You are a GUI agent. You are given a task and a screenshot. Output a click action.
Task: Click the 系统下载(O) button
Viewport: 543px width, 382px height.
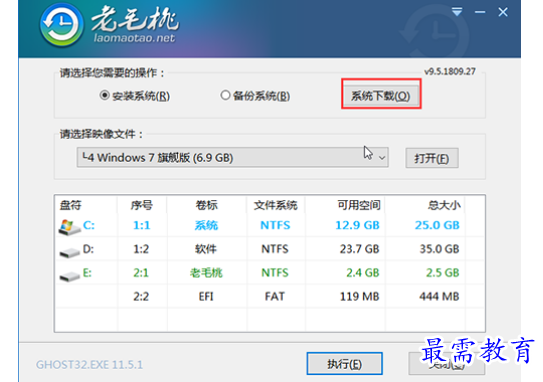point(381,96)
